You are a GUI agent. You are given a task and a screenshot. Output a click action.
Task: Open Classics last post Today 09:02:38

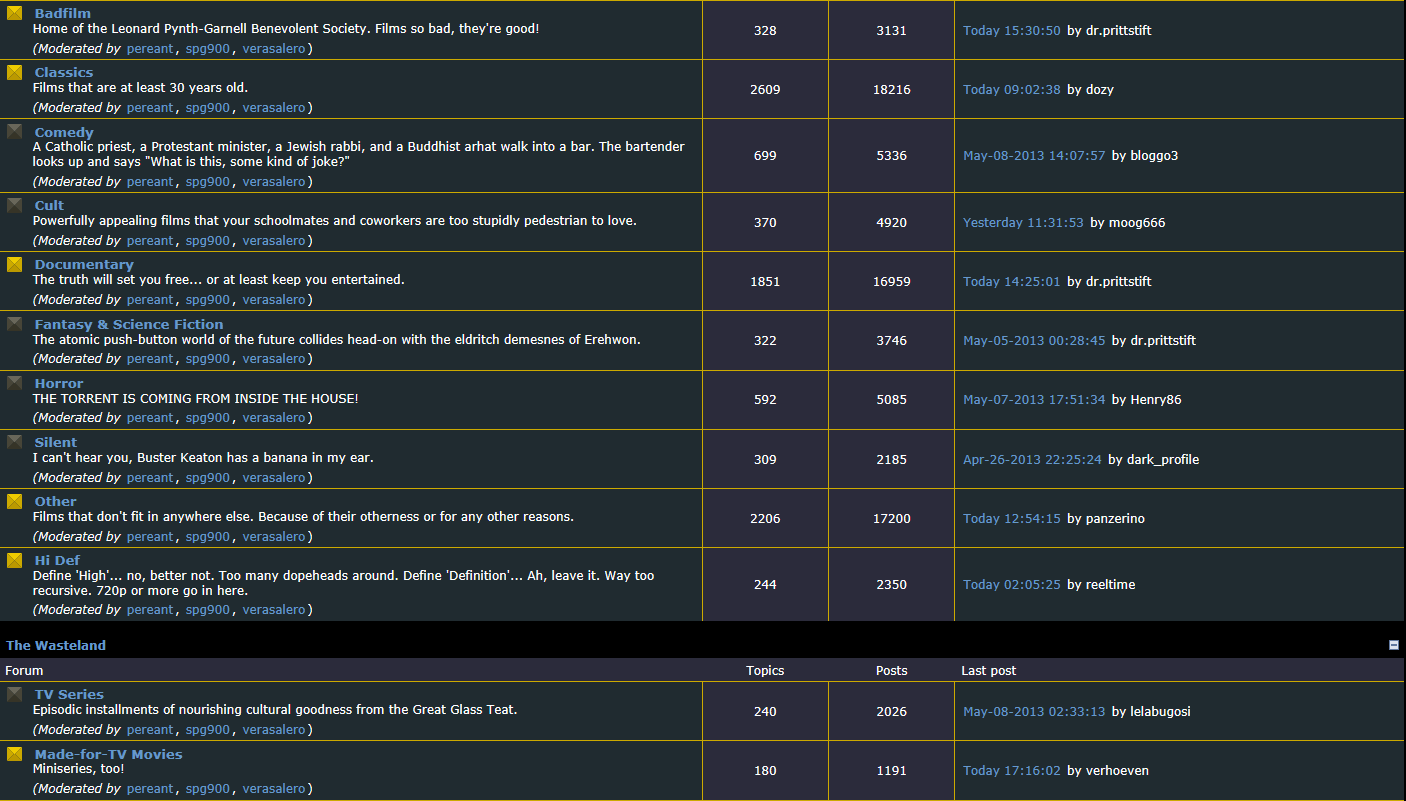point(1012,89)
